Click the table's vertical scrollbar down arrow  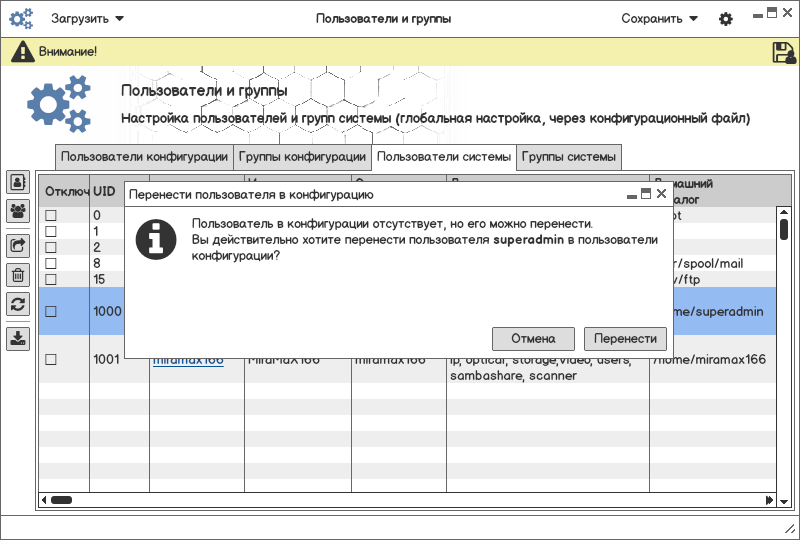[784, 487]
